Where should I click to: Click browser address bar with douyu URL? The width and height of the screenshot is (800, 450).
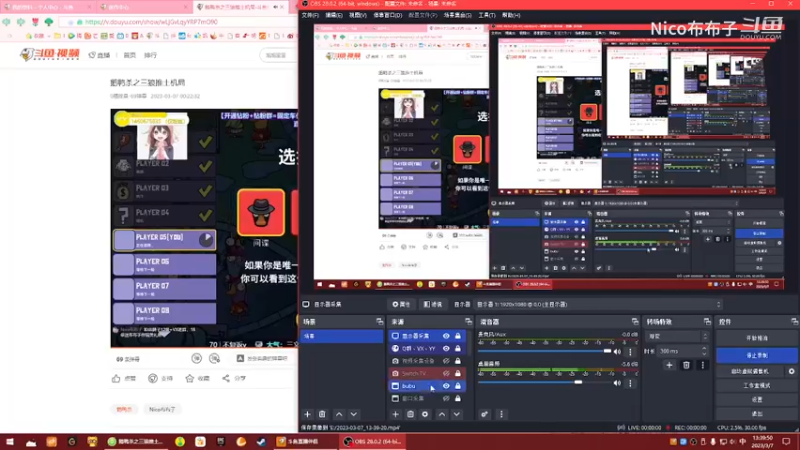pyautogui.click(x=176, y=22)
